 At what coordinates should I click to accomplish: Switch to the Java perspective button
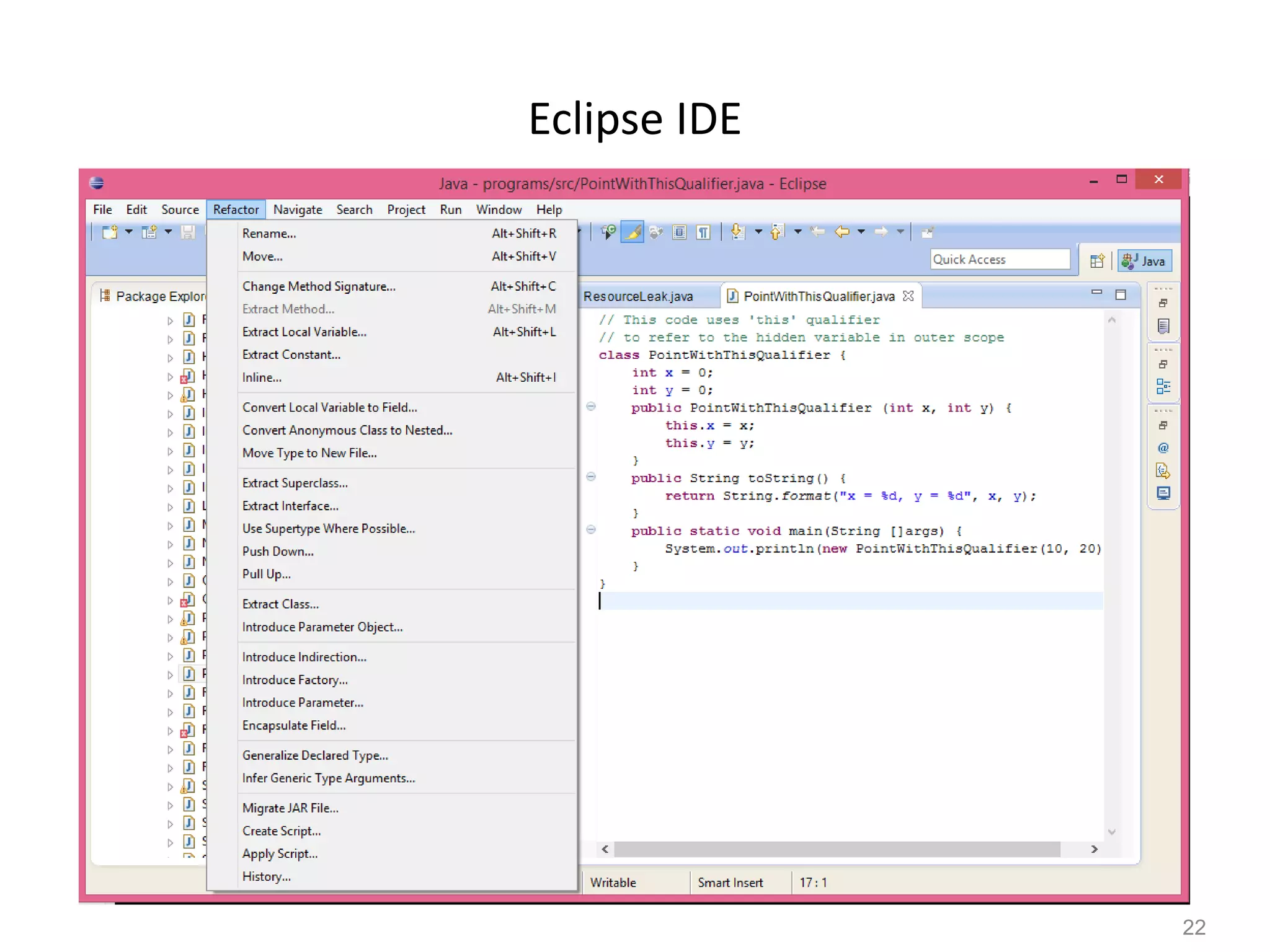pos(1145,261)
